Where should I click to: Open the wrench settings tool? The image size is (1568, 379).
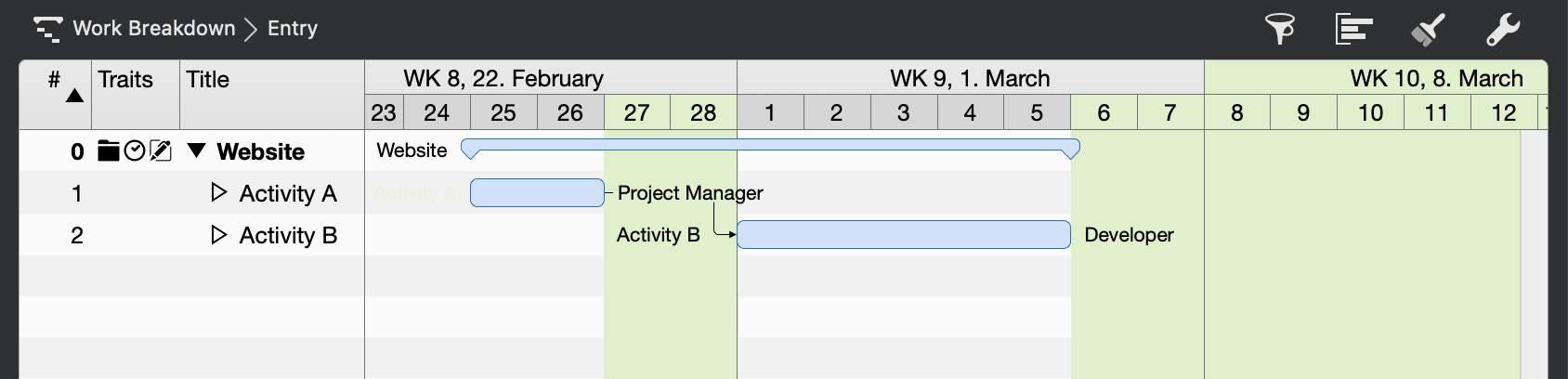pos(1502,29)
